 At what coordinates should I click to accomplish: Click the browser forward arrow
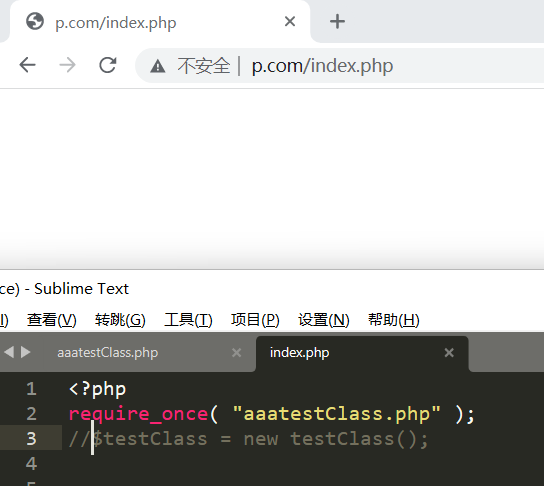[x=67, y=65]
